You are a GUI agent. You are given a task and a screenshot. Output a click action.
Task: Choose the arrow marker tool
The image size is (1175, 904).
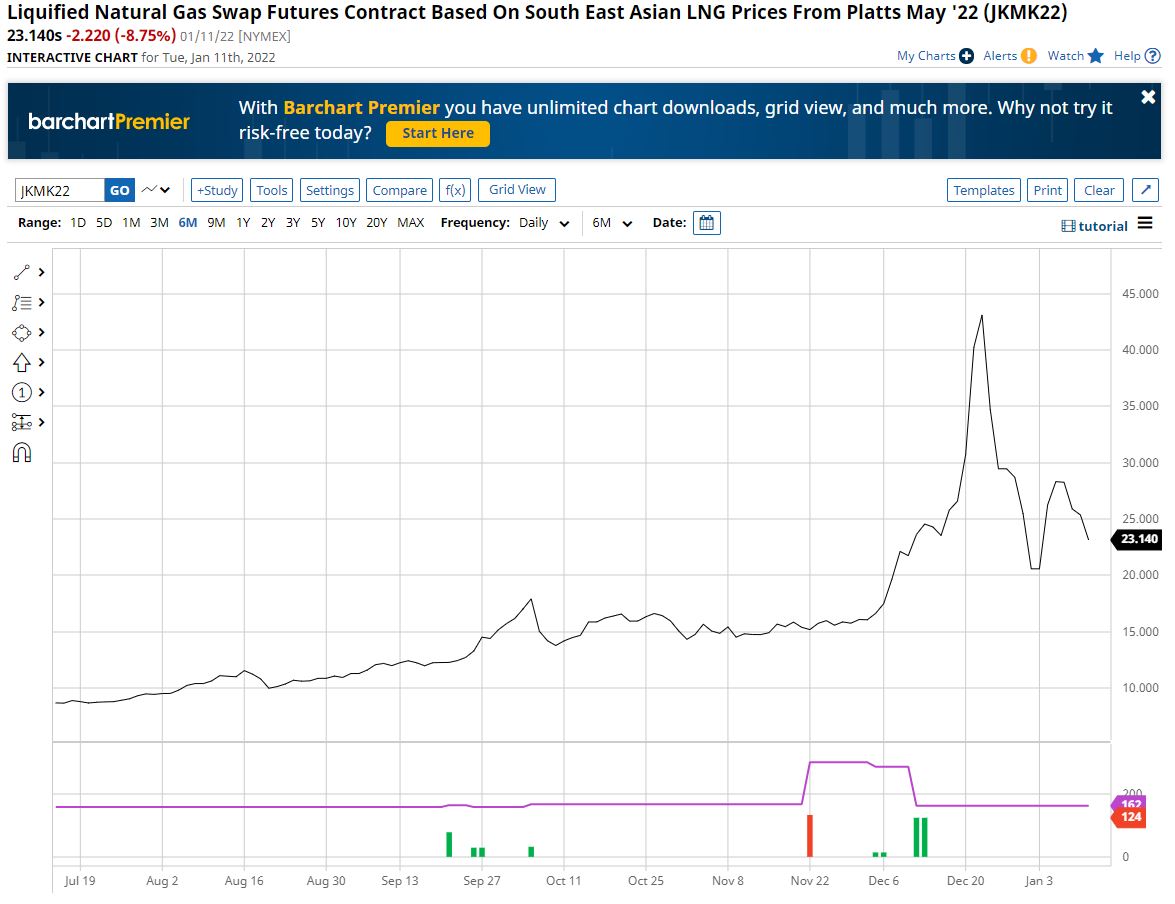[22, 362]
